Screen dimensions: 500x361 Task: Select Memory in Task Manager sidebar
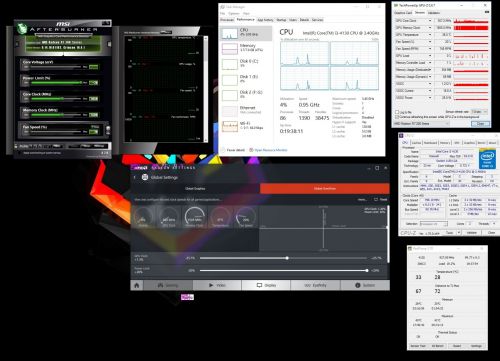coord(247,49)
